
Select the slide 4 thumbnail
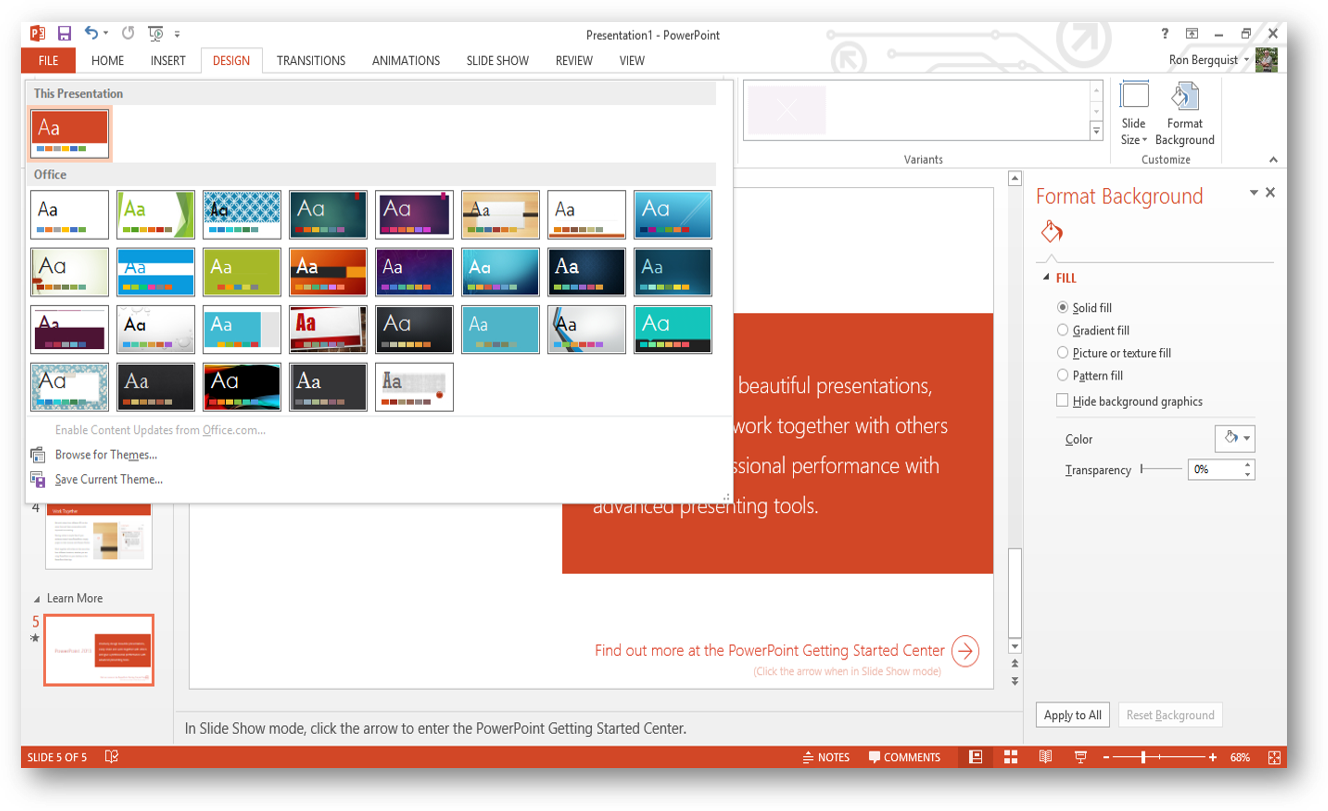pos(99,537)
